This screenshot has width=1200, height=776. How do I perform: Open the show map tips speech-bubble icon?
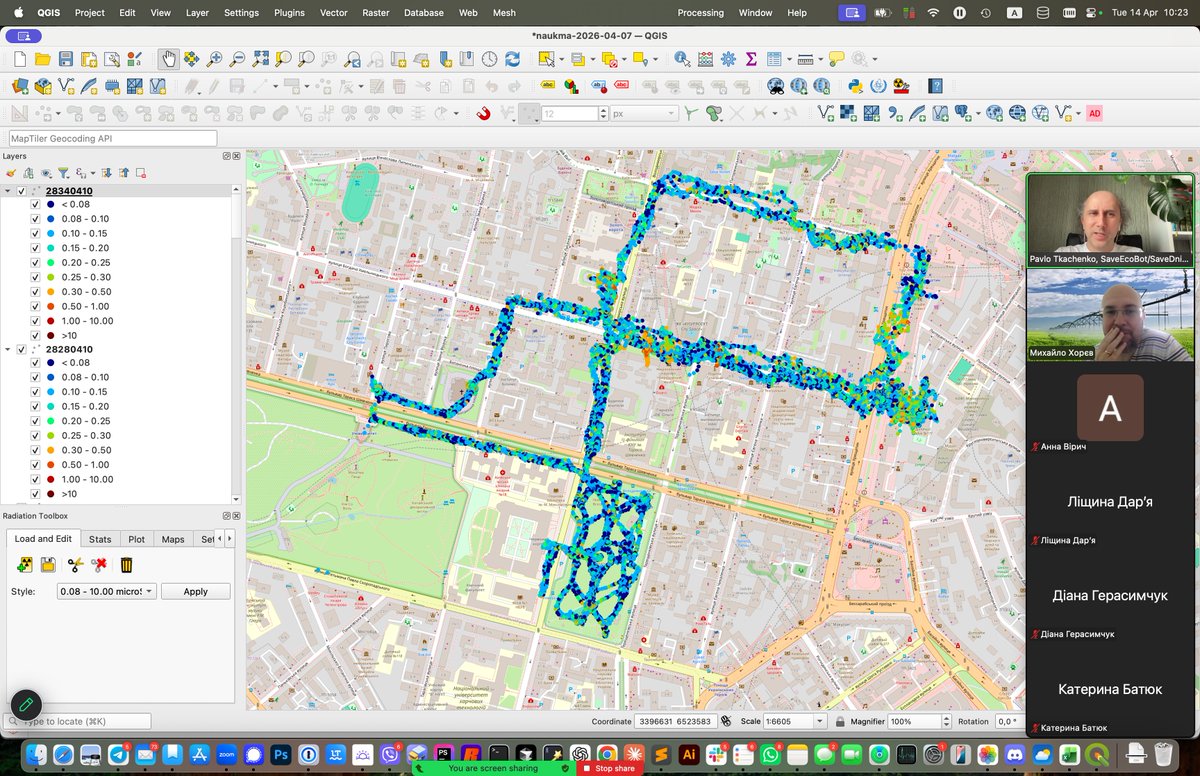[x=837, y=60]
